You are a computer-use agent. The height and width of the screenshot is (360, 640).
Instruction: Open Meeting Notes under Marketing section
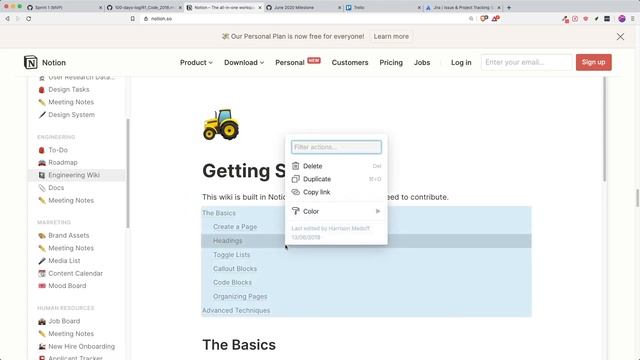77,248
